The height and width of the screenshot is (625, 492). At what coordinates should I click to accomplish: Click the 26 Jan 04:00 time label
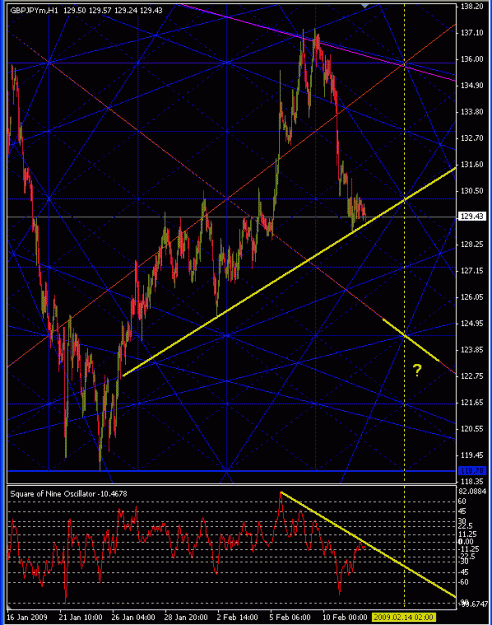click(x=133, y=617)
